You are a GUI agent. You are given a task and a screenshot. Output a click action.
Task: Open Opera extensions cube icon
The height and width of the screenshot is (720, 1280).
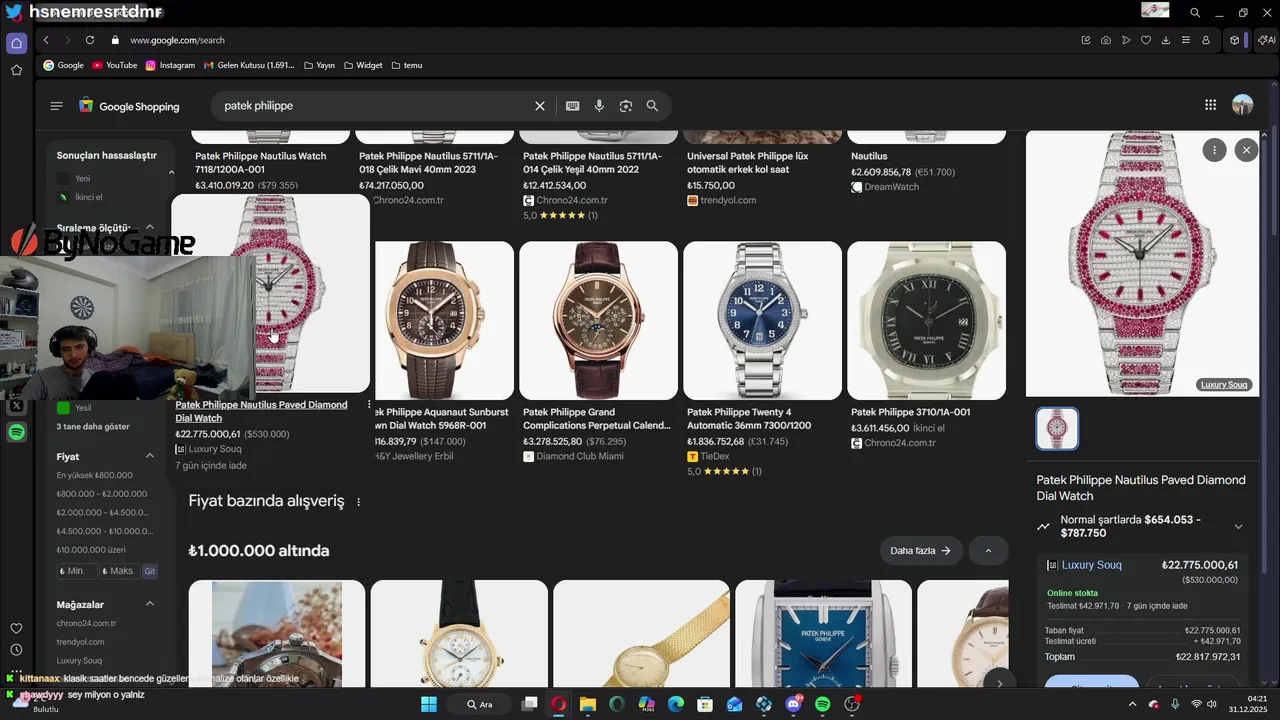(x=1235, y=40)
